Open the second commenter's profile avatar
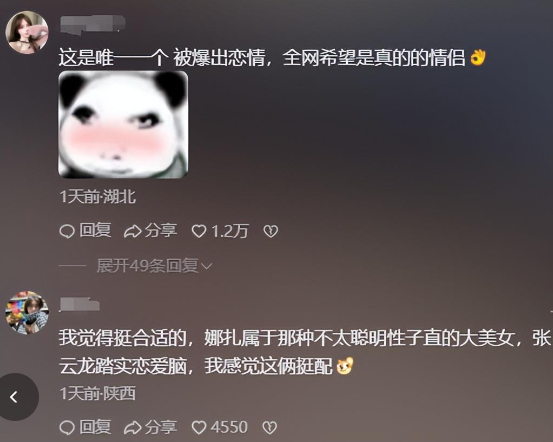 [x=27, y=312]
